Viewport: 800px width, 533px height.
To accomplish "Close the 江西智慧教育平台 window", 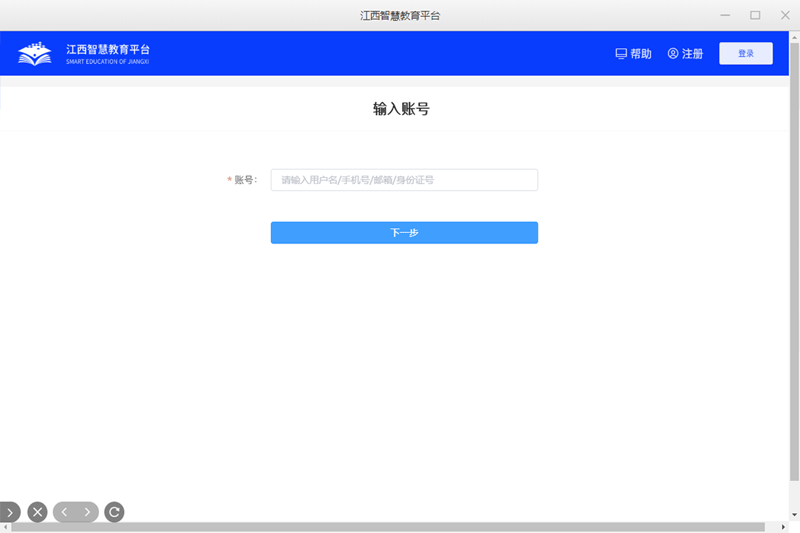I will [785, 15].
